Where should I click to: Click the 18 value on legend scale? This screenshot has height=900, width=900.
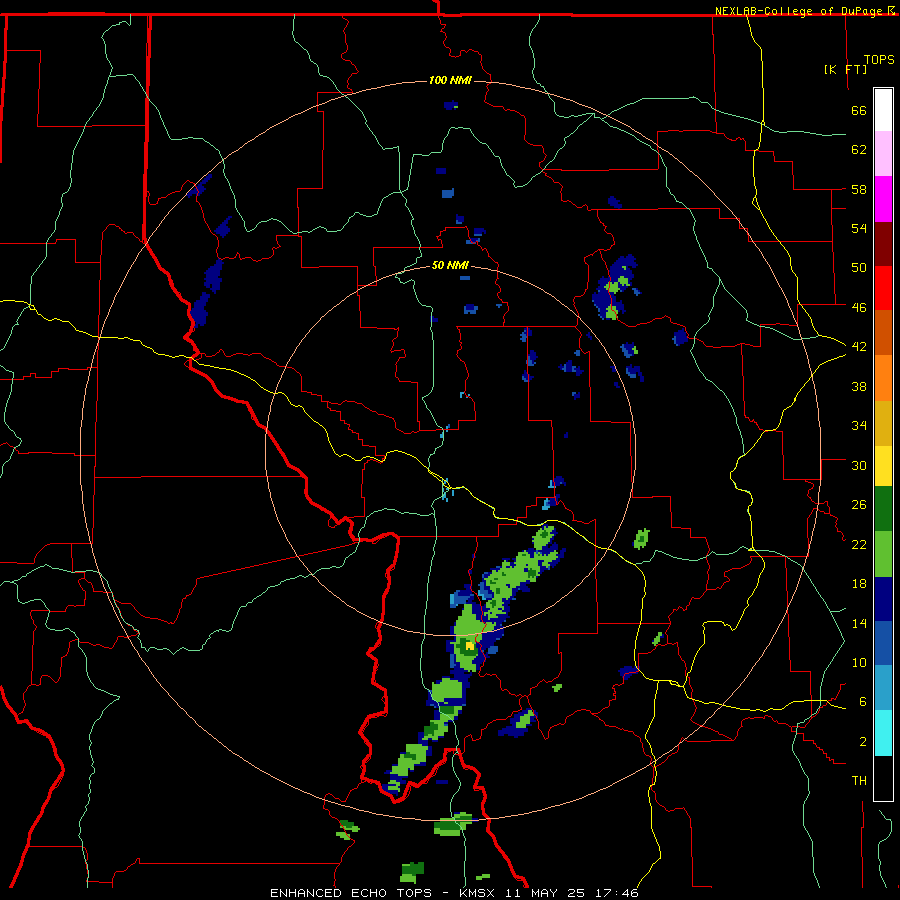[859, 584]
